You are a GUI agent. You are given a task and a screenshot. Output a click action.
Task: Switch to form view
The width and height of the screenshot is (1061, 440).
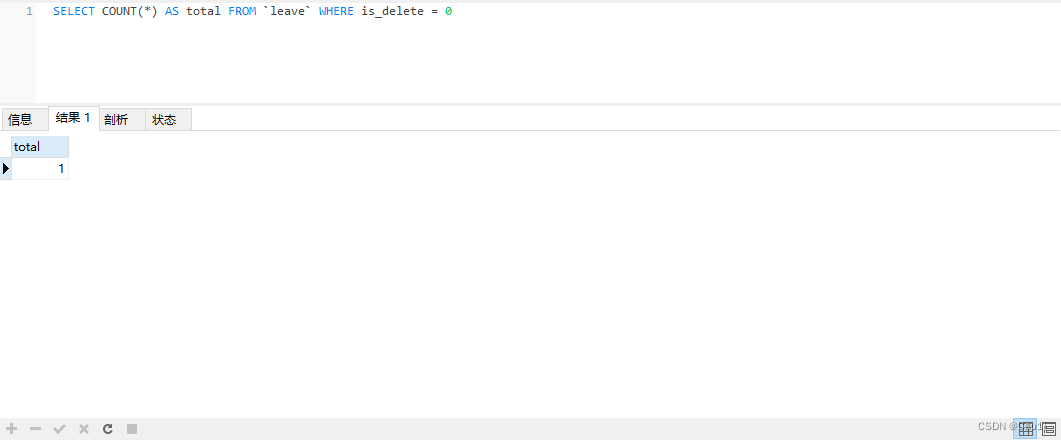click(1049, 428)
